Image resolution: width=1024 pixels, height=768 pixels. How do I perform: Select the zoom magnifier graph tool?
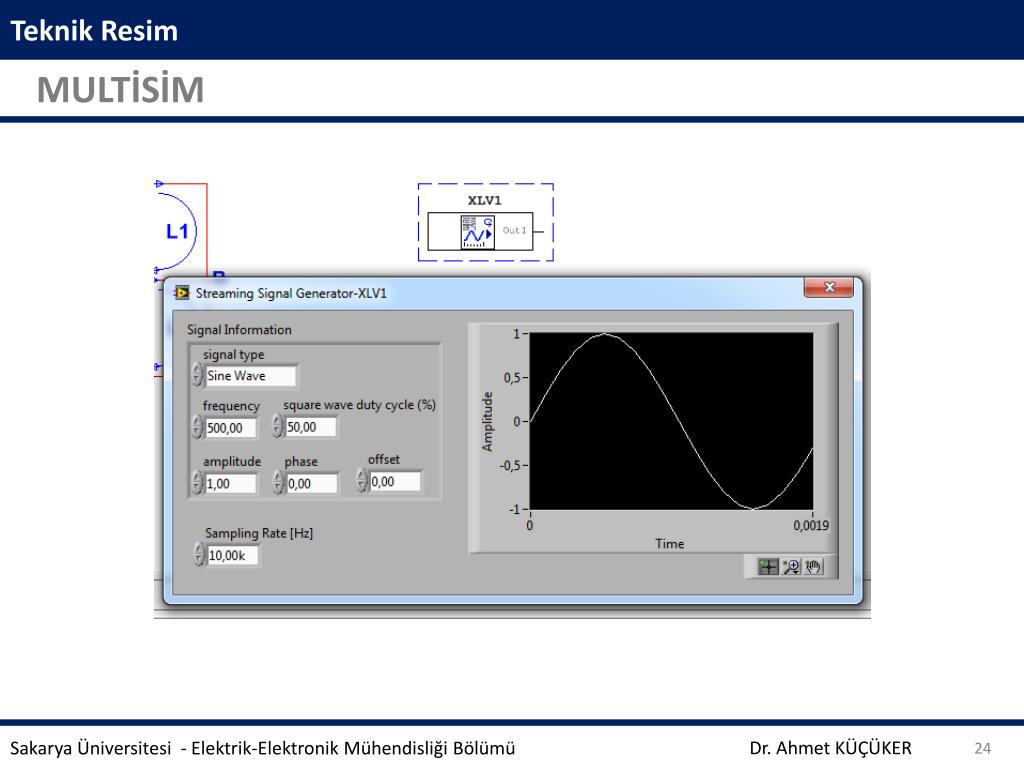point(792,567)
